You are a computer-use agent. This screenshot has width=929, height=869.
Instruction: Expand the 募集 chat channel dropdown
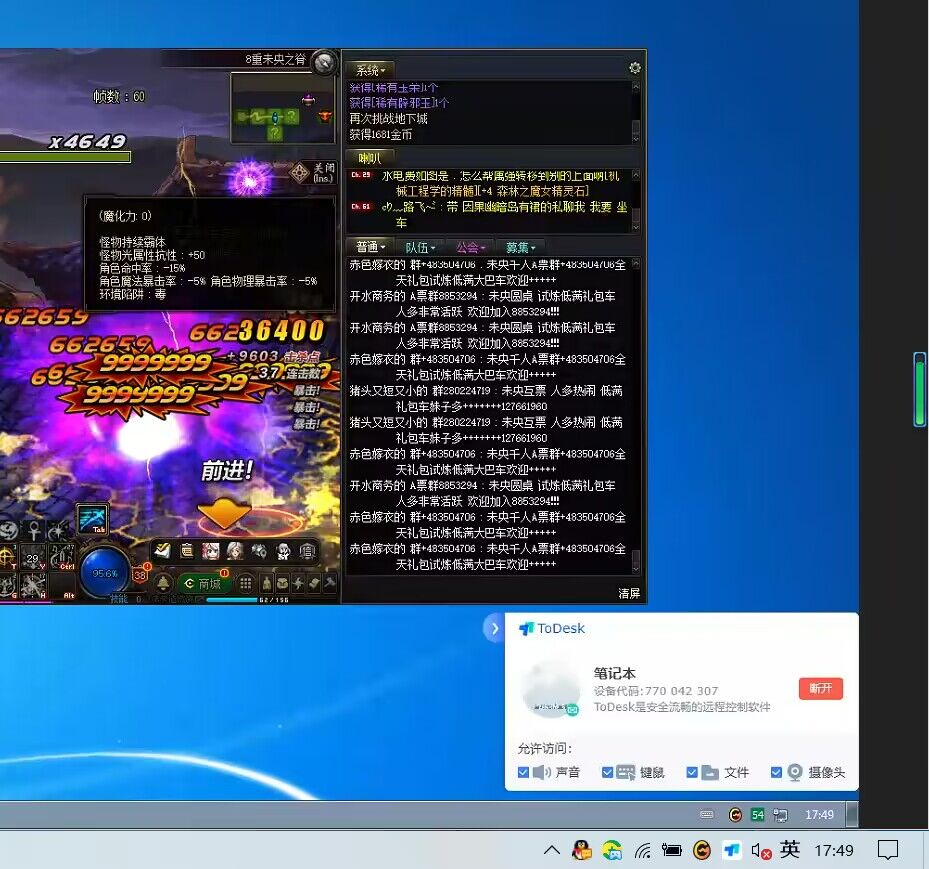pyautogui.click(x=521, y=247)
